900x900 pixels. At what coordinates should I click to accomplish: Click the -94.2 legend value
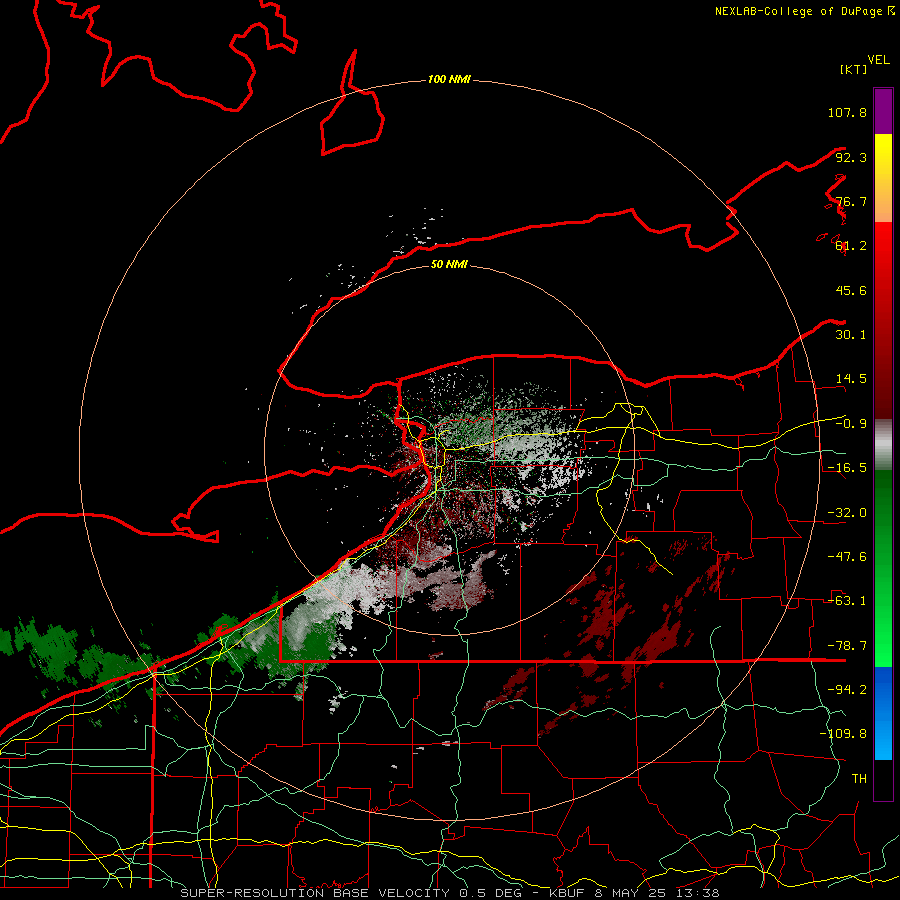[x=847, y=690]
